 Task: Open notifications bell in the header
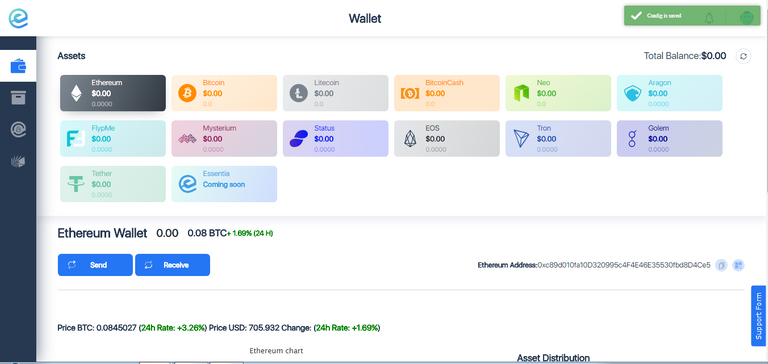pos(709,18)
